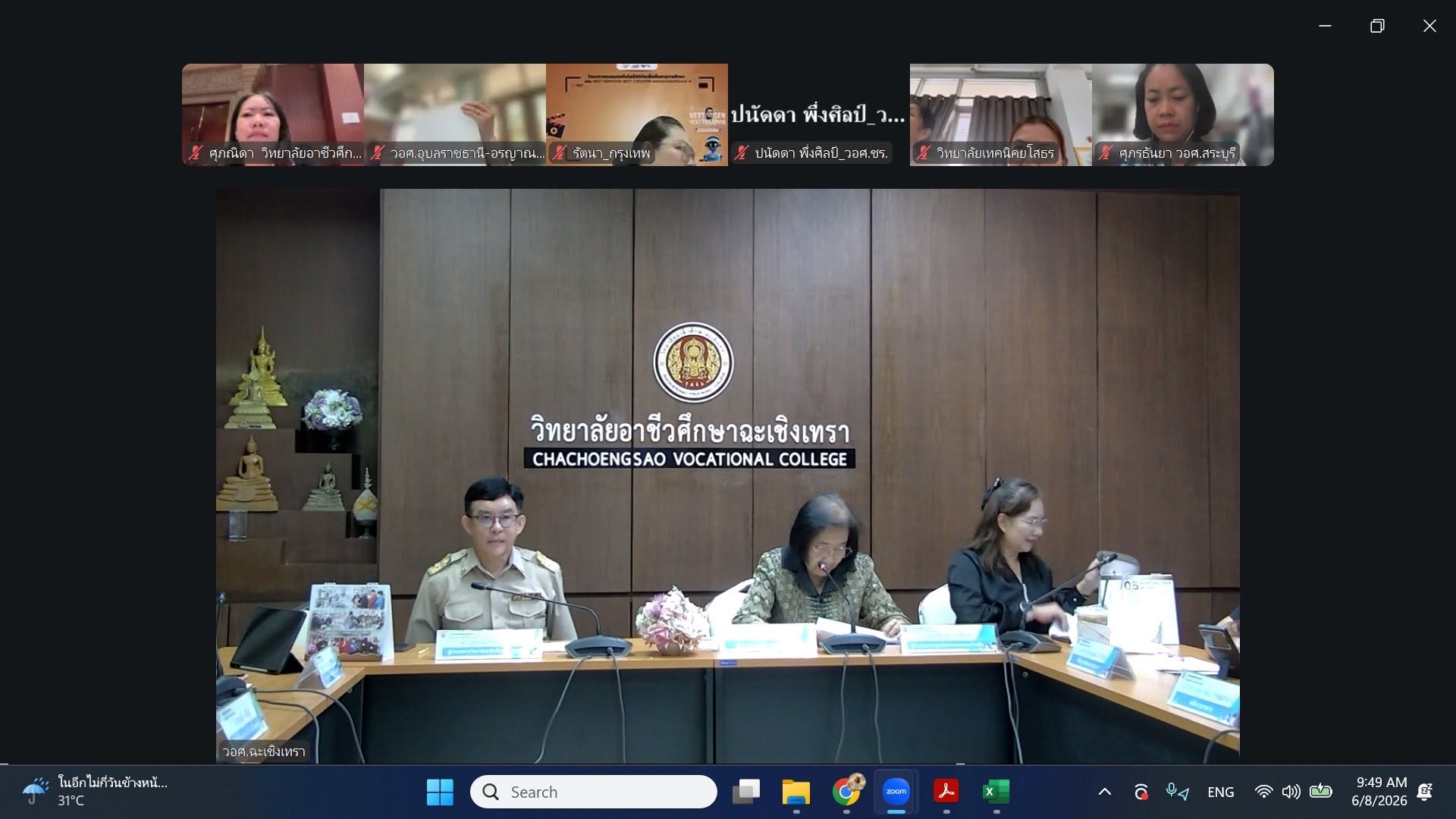1456x819 pixels.
Task: Switch the ENG input language indicator
Action: point(1220,792)
